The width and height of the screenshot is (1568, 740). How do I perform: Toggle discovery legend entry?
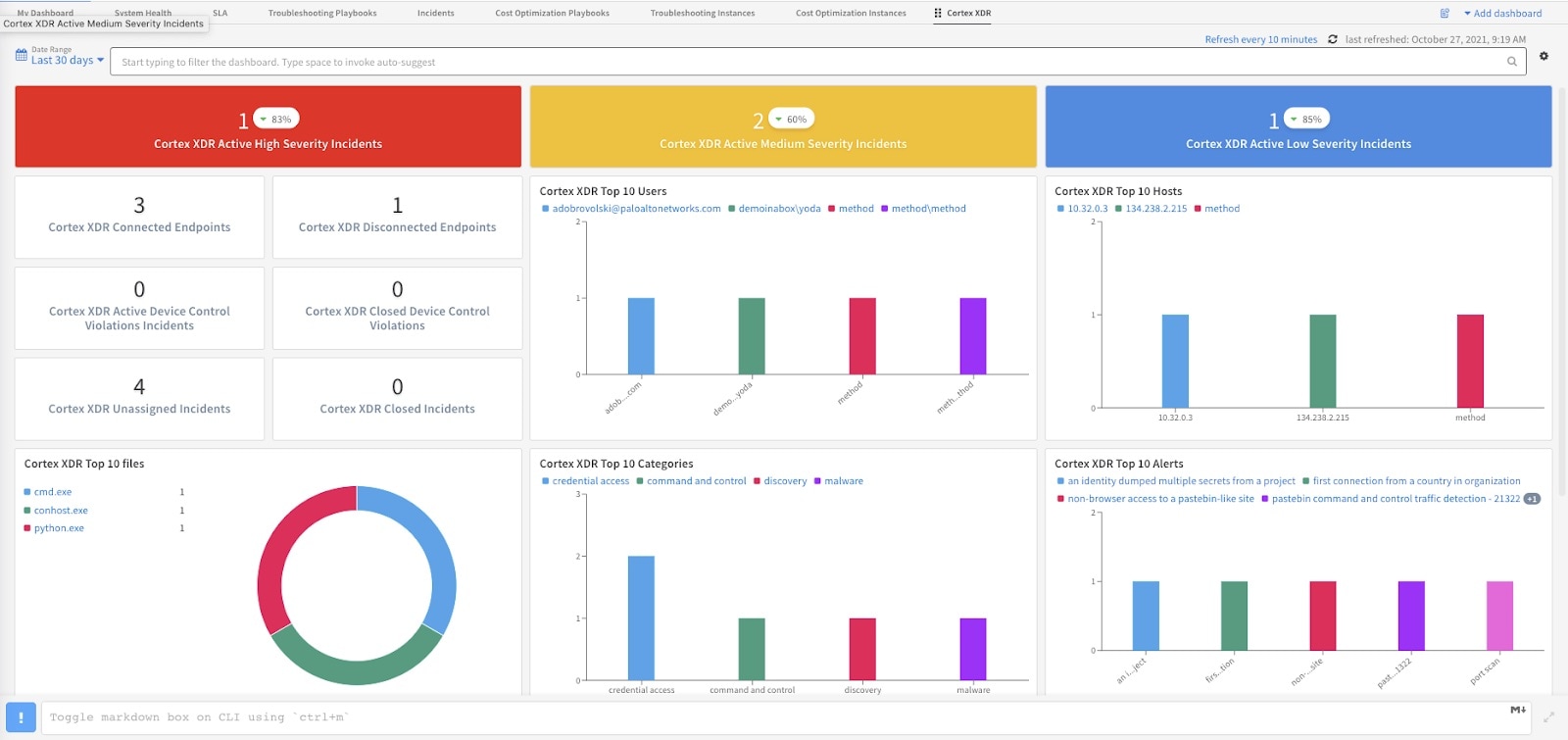tap(780, 480)
